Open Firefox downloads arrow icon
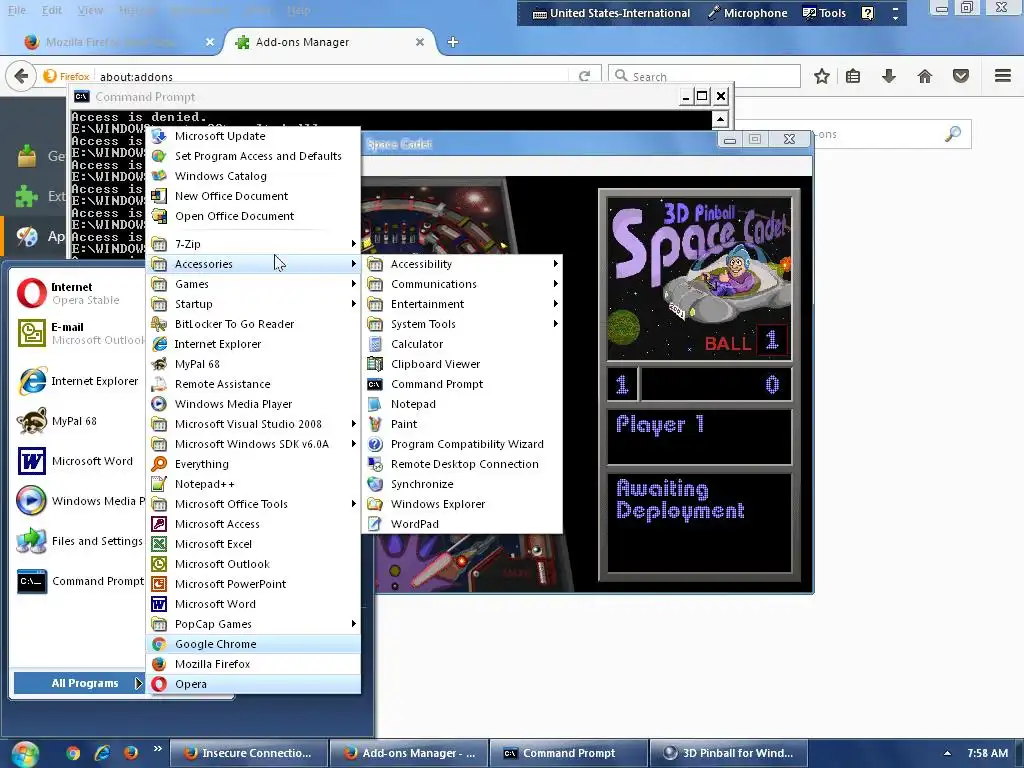This screenshot has width=1024, height=768. coord(889,76)
